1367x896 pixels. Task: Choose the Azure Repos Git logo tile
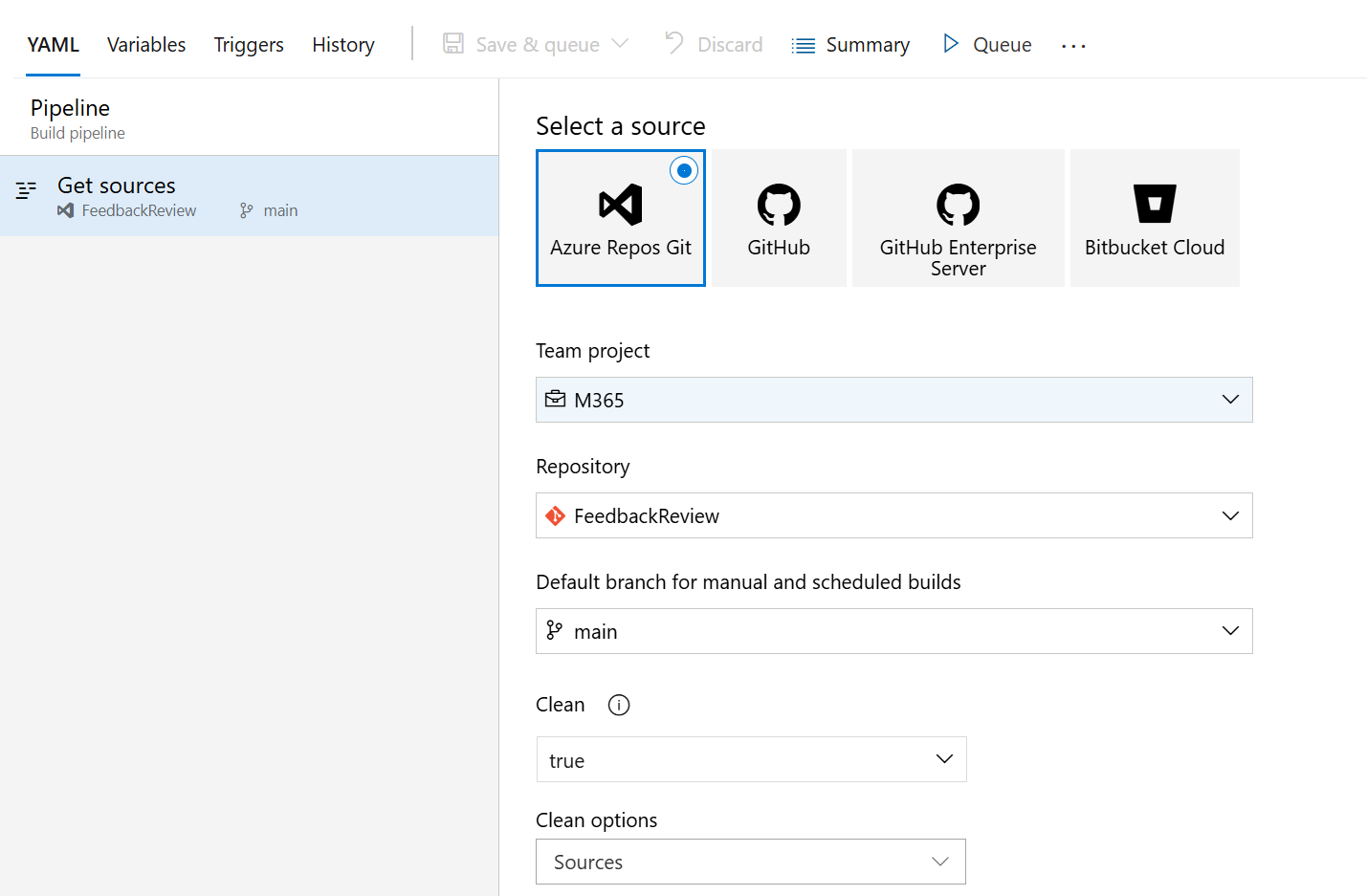coord(621,218)
